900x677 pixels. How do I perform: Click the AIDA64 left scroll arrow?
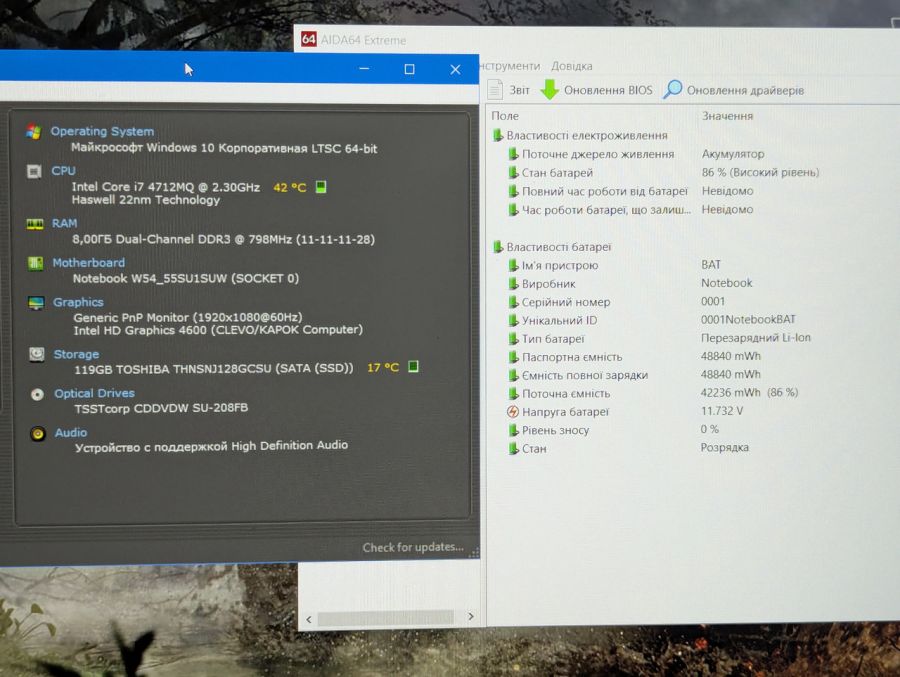coord(309,619)
